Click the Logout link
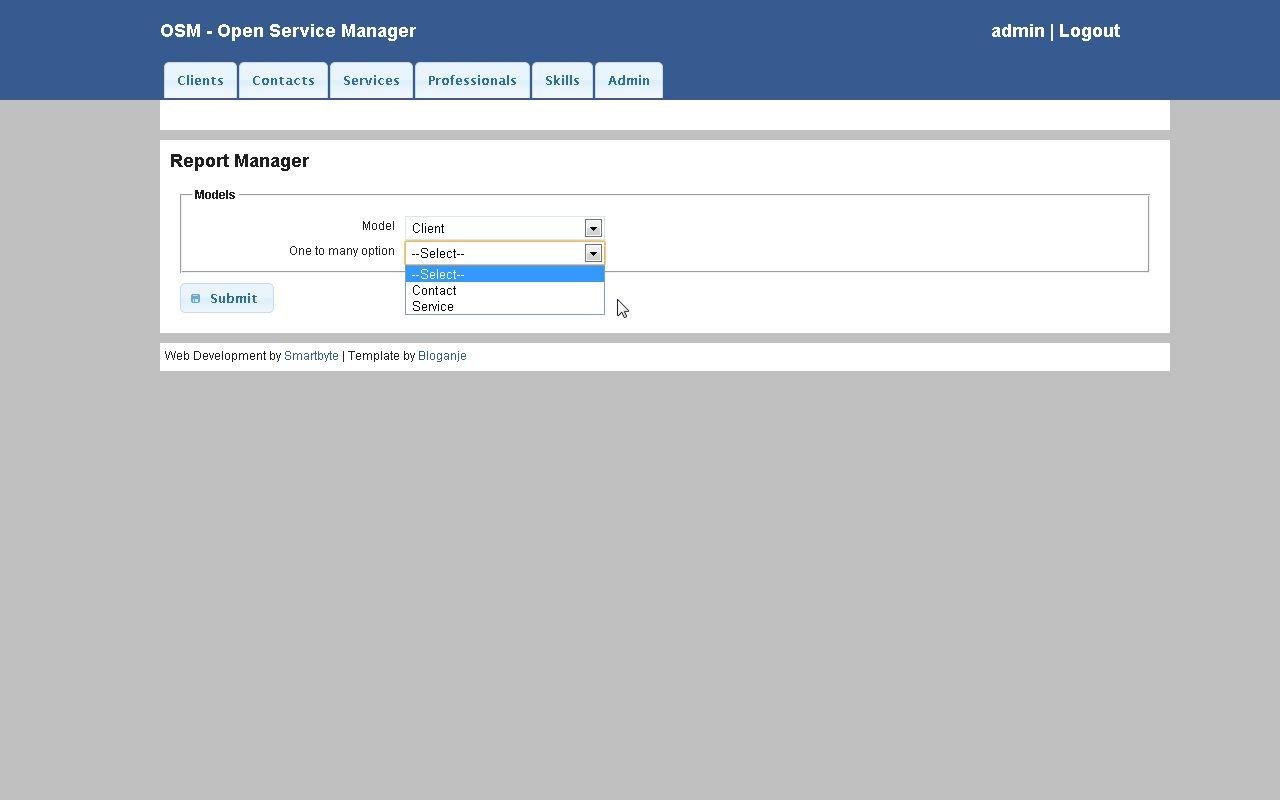This screenshot has height=800, width=1280. pyautogui.click(x=1089, y=31)
